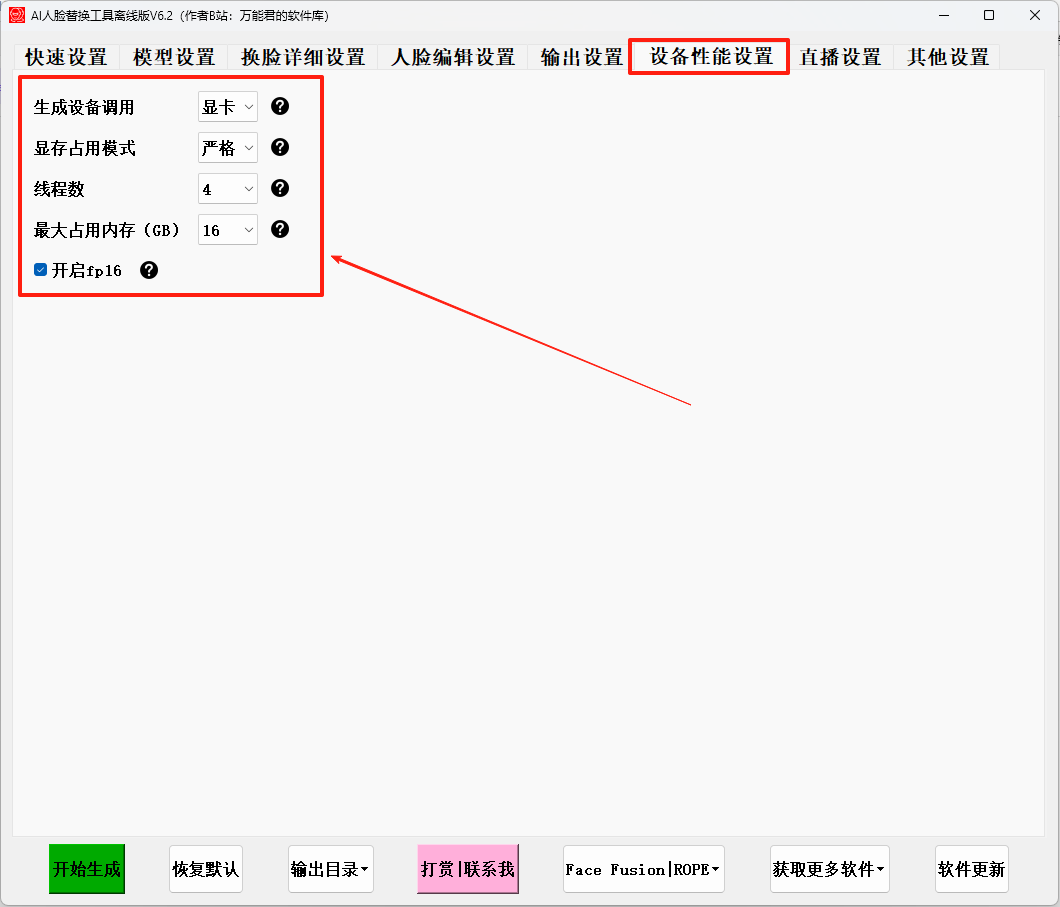Click help icon beside 生成设备调用

click(x=280, y=107)
